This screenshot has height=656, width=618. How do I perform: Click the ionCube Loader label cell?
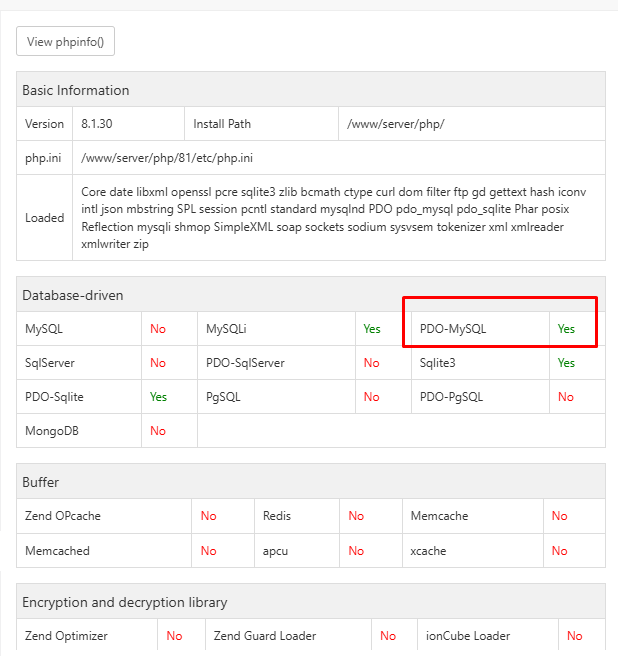point(469,635)
